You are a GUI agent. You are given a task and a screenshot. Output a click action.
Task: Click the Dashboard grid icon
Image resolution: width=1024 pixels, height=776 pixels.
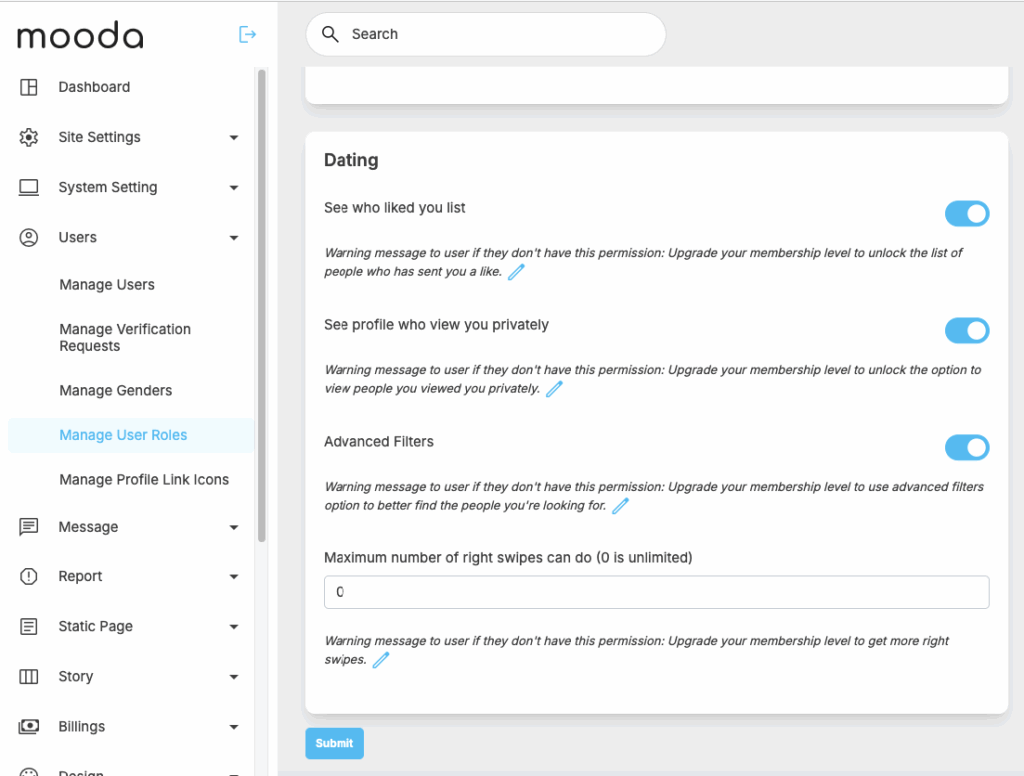[29, 87]
